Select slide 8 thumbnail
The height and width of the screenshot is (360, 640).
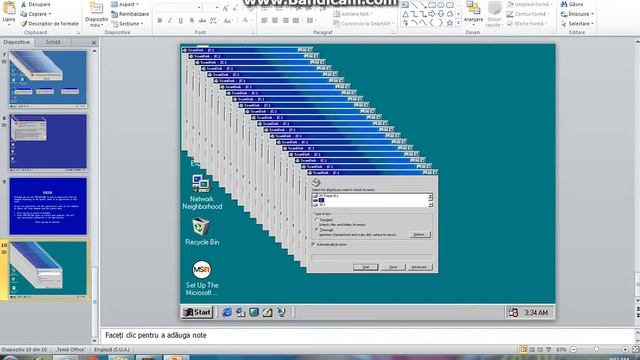coord(48,143)
